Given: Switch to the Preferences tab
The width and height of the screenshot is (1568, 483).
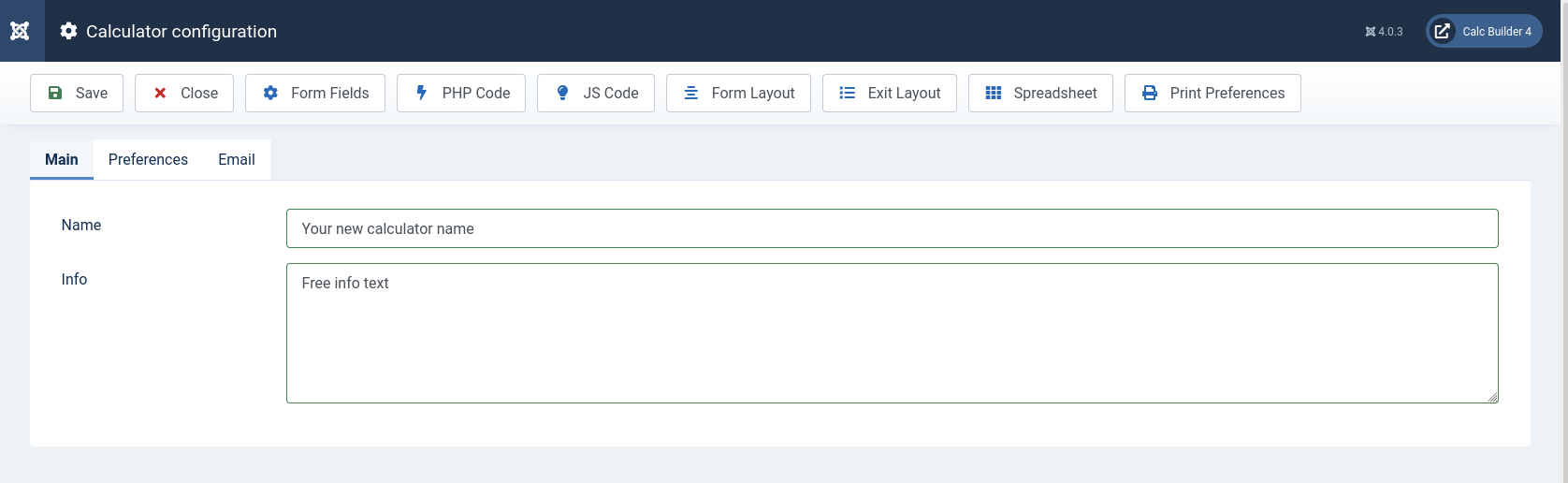Looking at the screenshot, I should (x=148, y=159).
